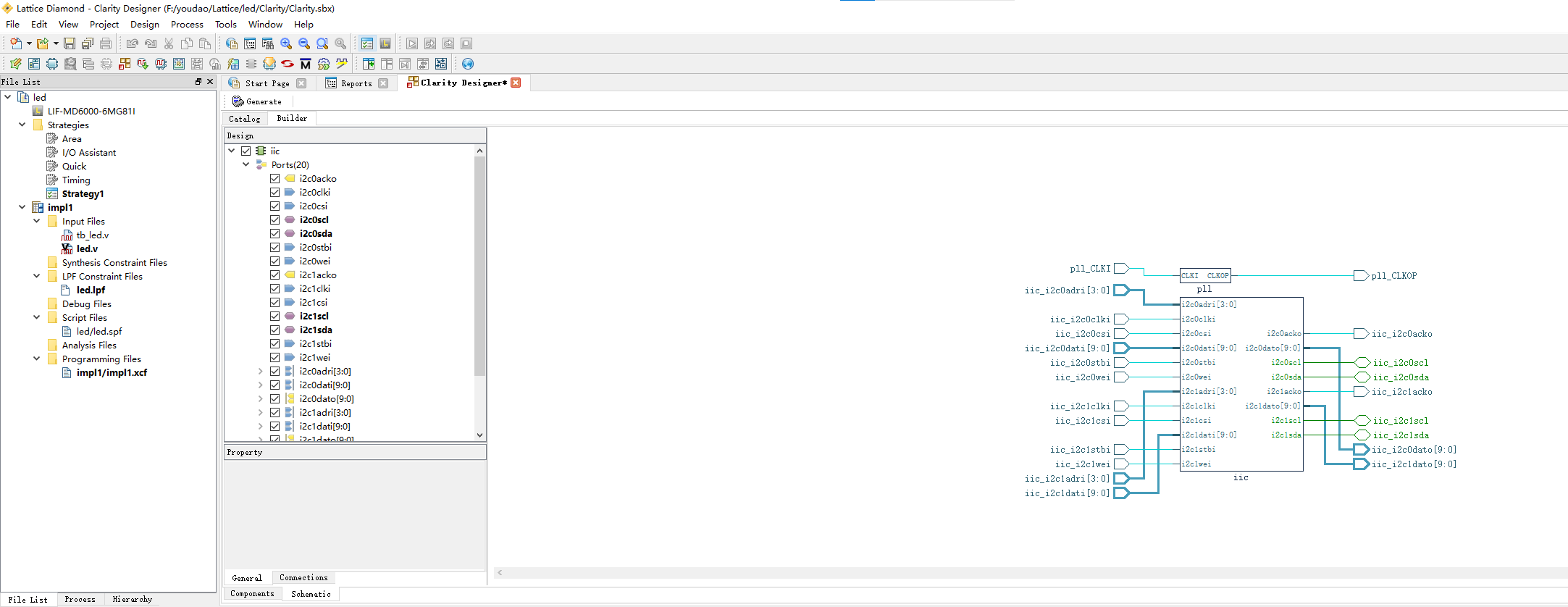Click the Find in files binoculars icon
The image size is (1568, 607).
[268, 43]
